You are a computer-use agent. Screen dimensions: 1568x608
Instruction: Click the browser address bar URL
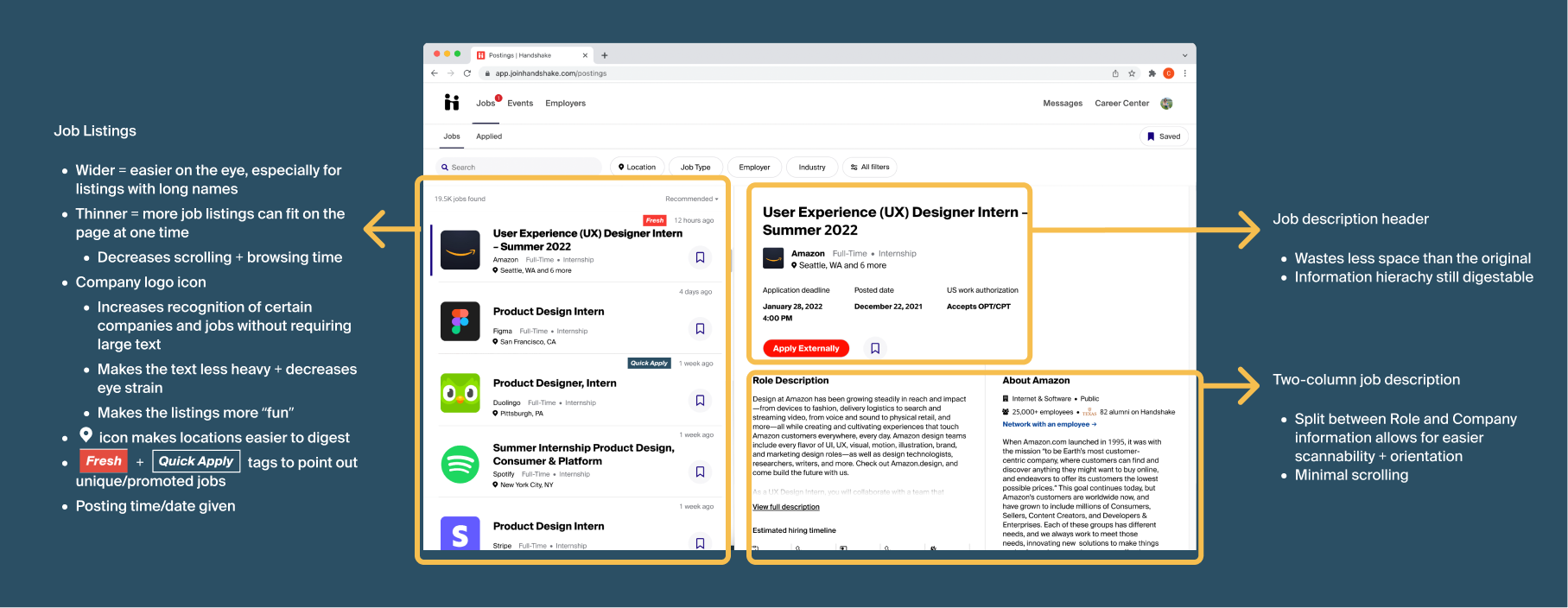click(551, 73)
